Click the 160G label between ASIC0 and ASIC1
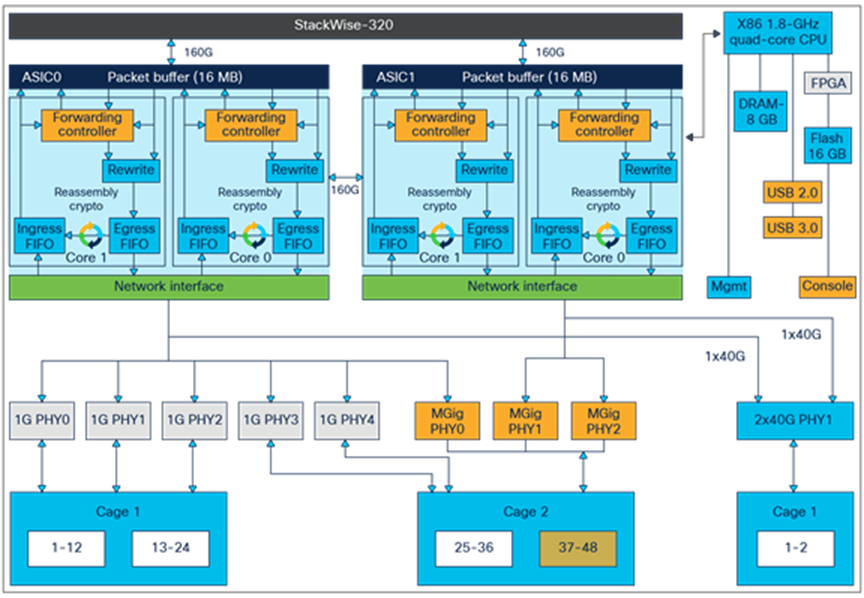Viewport: 864px width, 598px height. pyautogui.click(x=345, y=190)
